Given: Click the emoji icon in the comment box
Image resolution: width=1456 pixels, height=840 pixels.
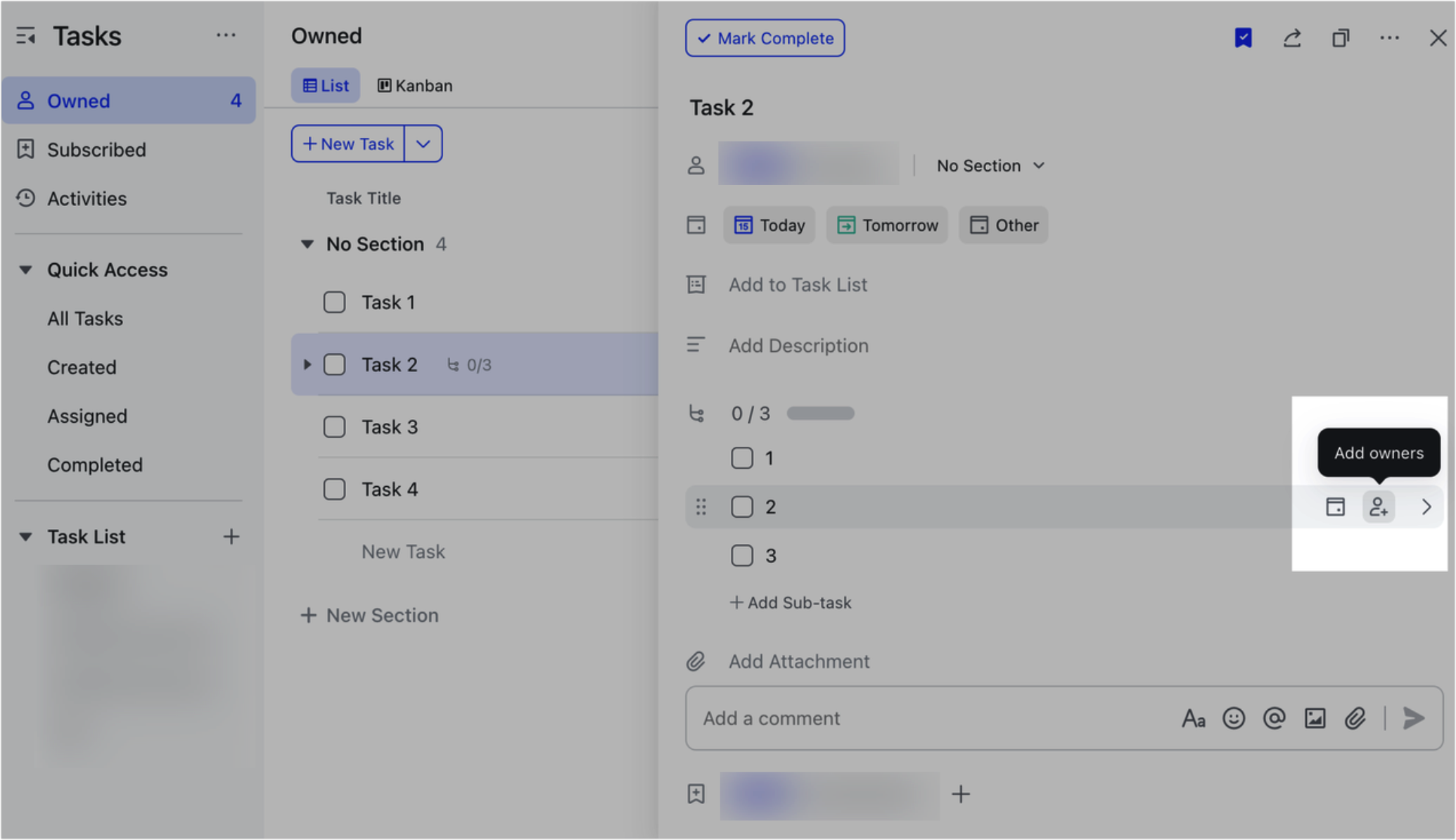Looking at the screenshot, I should coord(1234,718).
